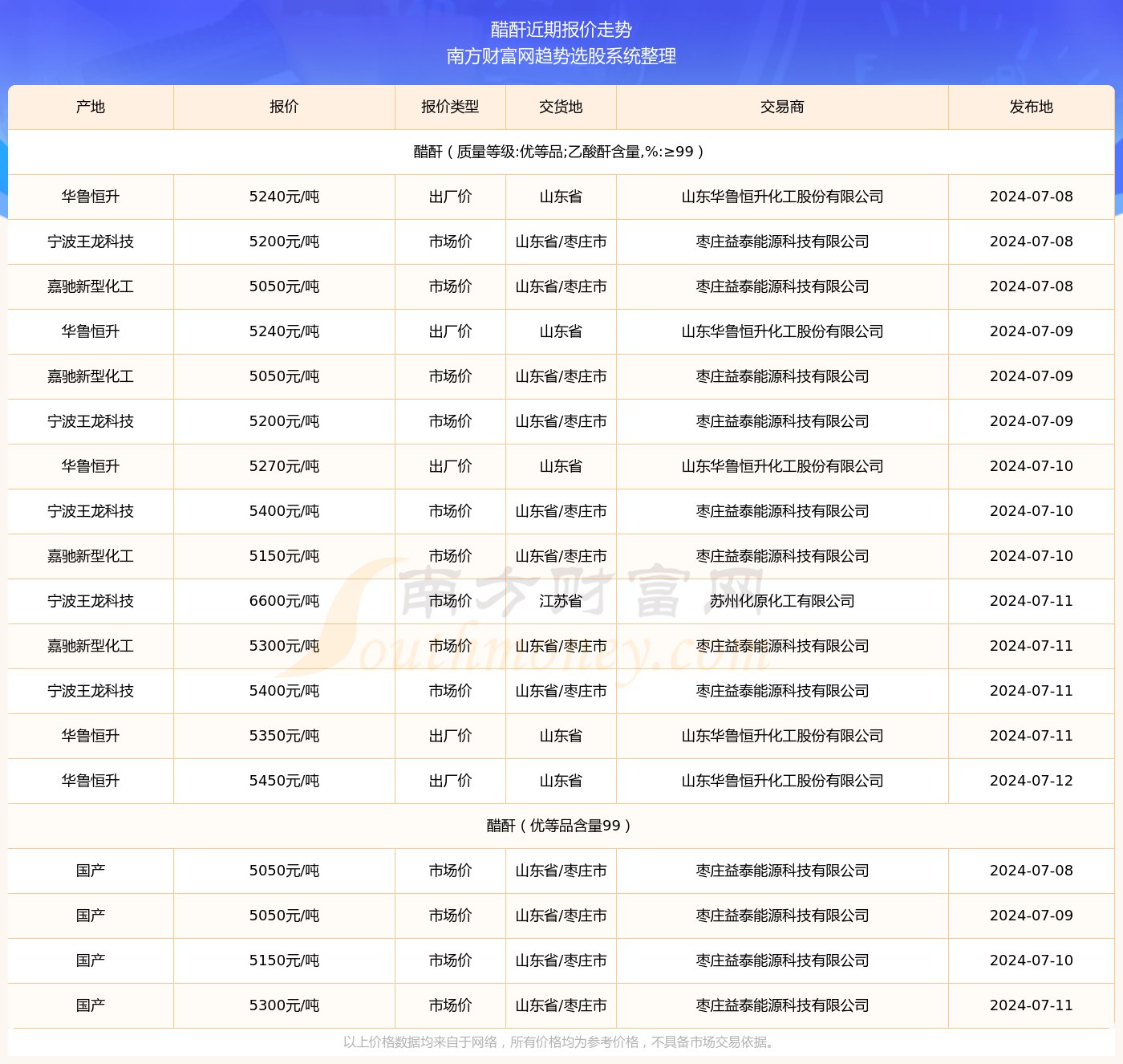Click 山东省/枣庄市 in the 国产 2024-07-09 row
This screenshot has width=1123, height=1064.
click(x=561, y=916)
